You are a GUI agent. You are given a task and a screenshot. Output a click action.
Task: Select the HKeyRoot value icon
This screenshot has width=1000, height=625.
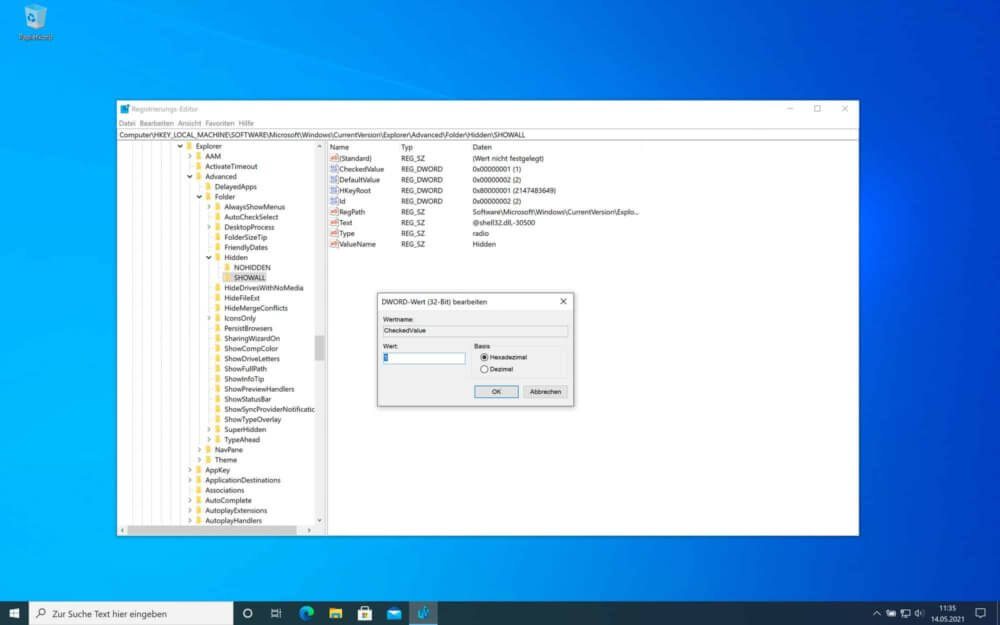(x=334, y=191)
